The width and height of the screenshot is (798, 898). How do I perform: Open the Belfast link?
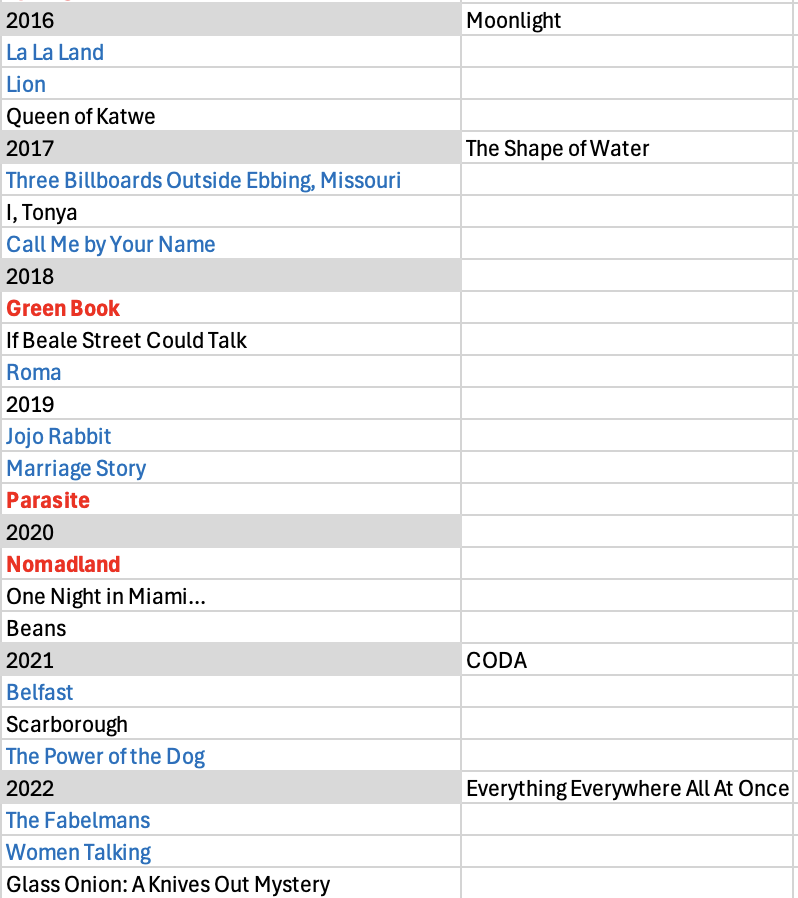pos(40,692)
